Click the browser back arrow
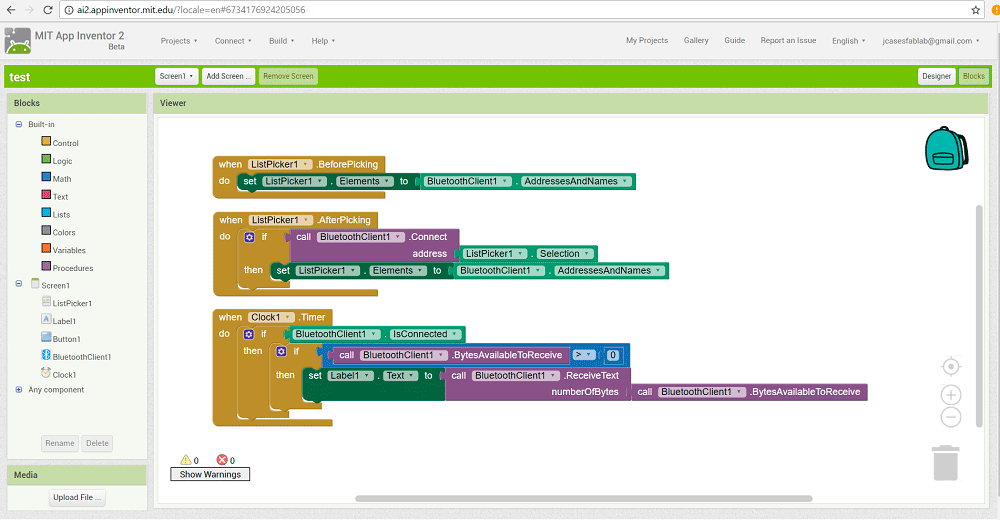 (11, 10)
